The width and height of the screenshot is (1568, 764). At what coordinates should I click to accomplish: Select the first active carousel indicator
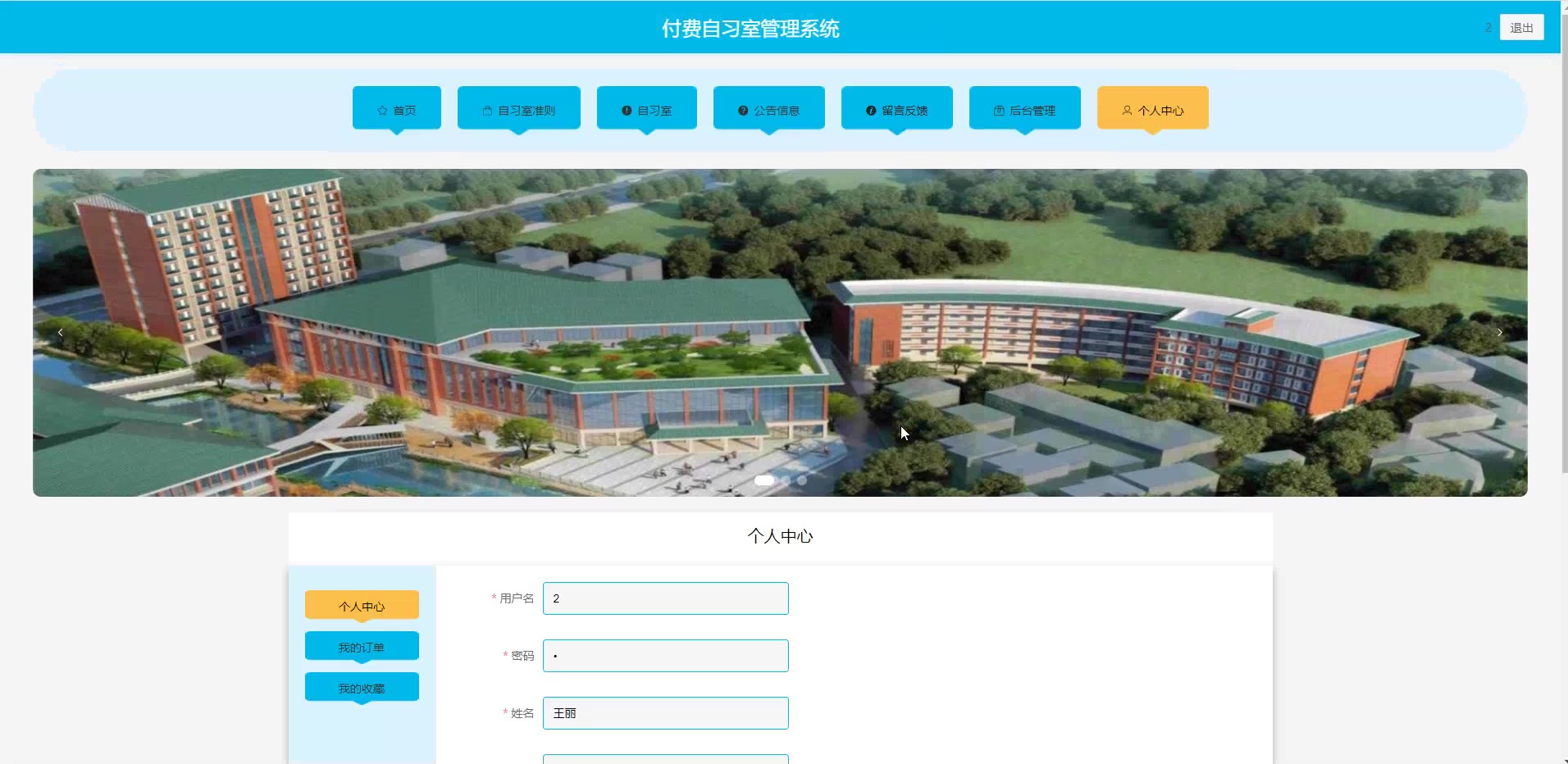(764, 480)
